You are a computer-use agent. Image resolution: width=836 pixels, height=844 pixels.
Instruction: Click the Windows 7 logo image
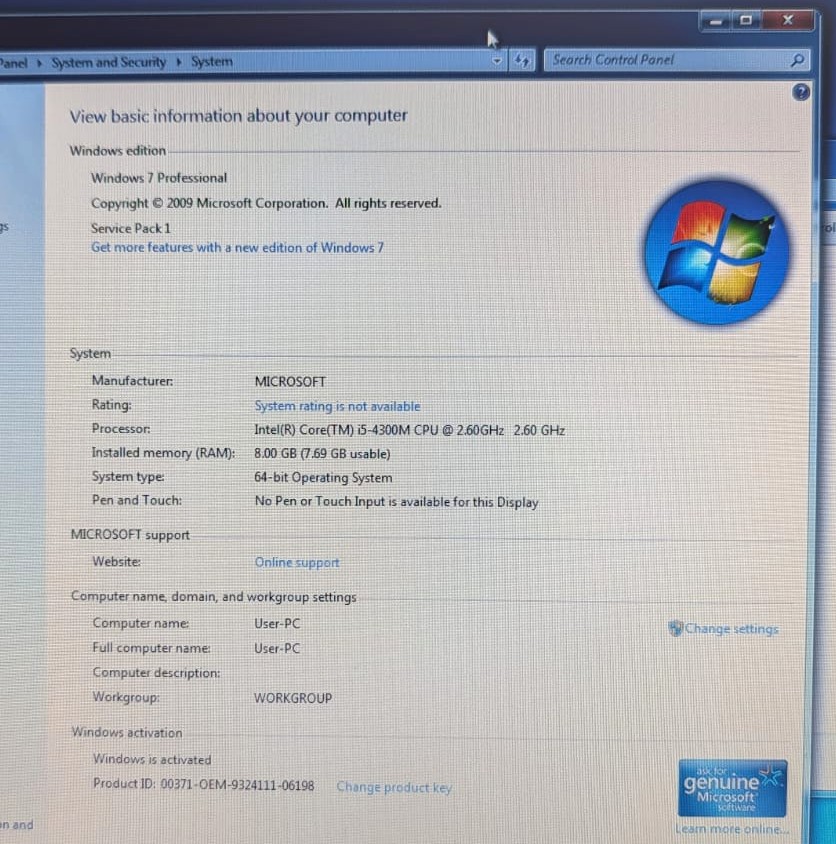716,252
